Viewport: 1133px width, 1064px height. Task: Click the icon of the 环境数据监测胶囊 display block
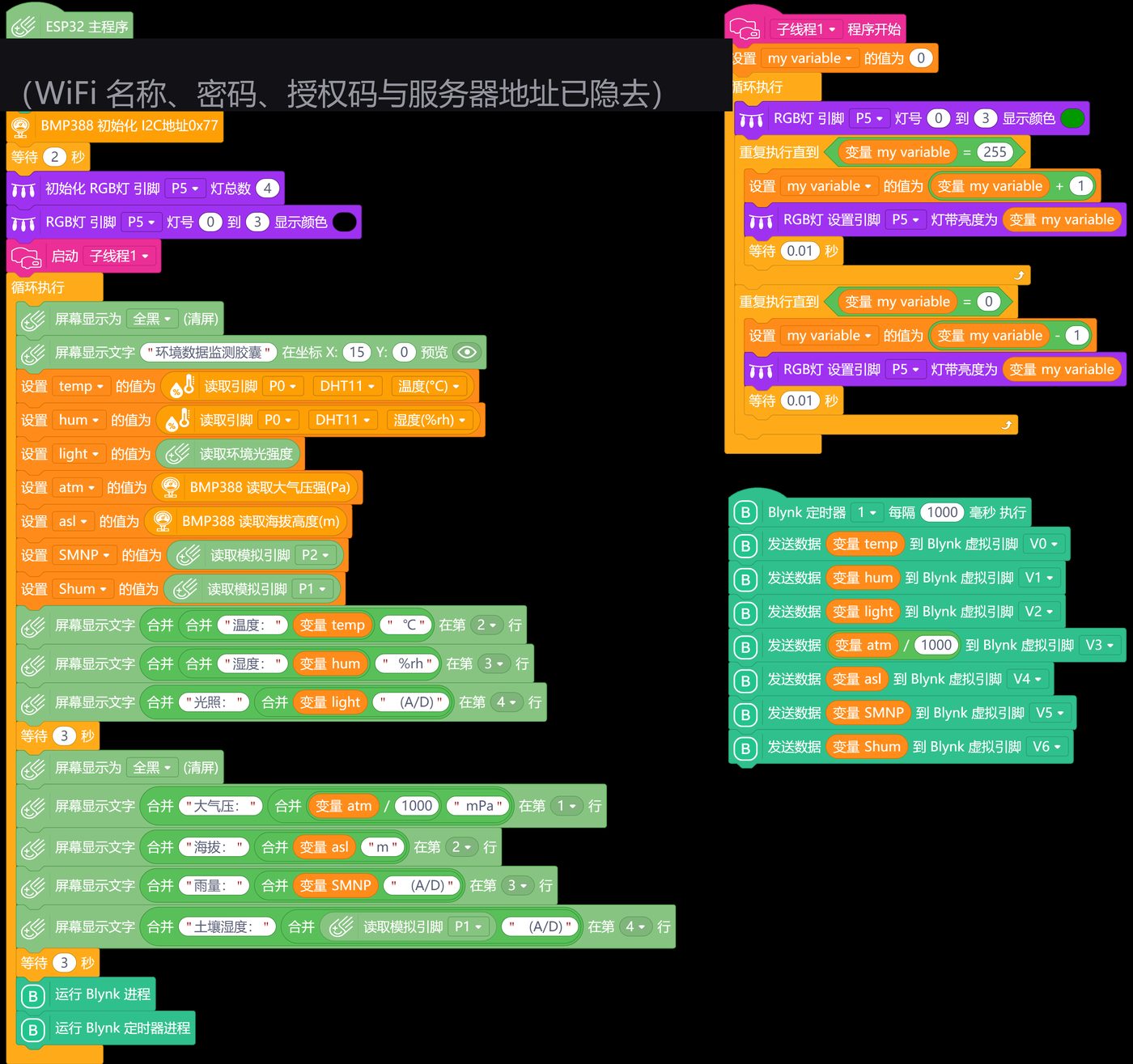pyautogui.click(x=33, y=353)
